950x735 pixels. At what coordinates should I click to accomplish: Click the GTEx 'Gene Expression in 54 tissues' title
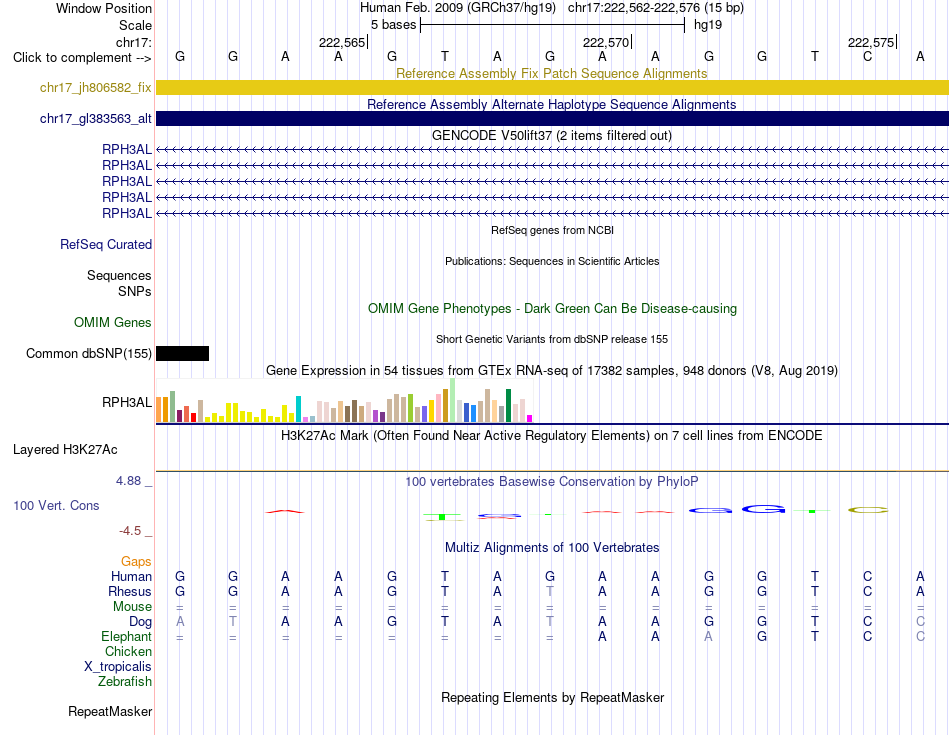[x=551, y=370]
